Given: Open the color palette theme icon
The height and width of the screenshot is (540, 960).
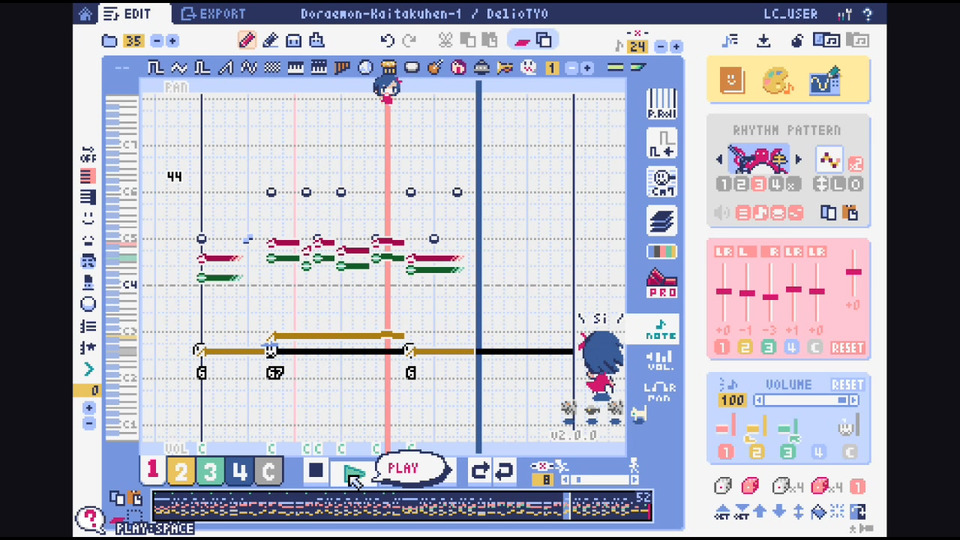Looking at the screenshot, I should click(778, 80).
